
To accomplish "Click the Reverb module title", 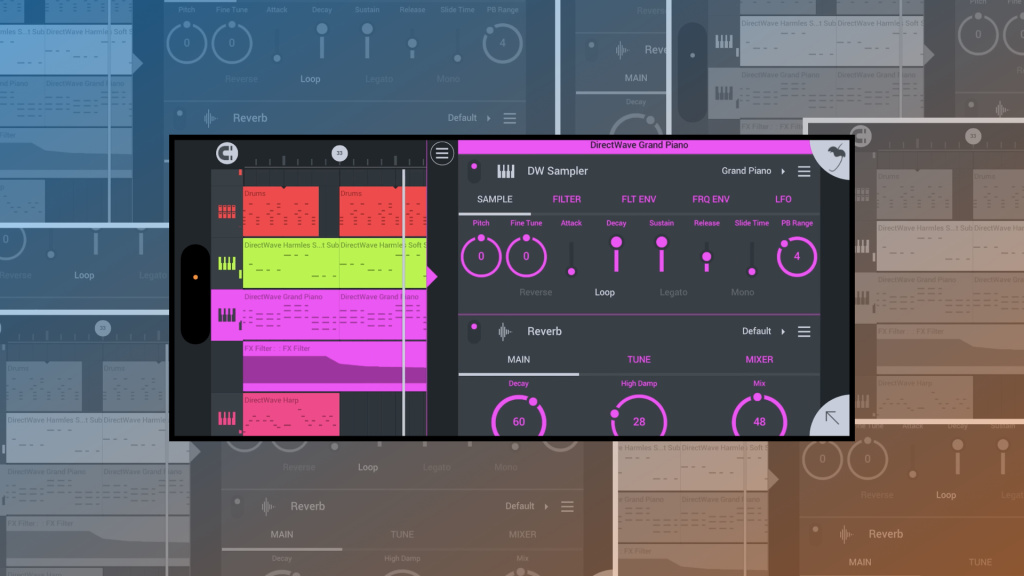I will click(544, 332).
